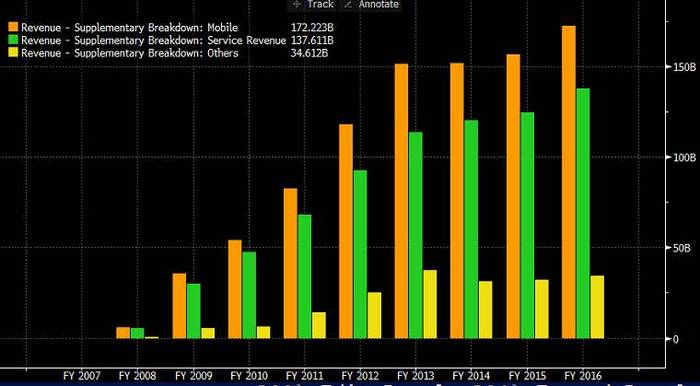Click the FY 2012 orange Mobile bar

click(346, 231)
